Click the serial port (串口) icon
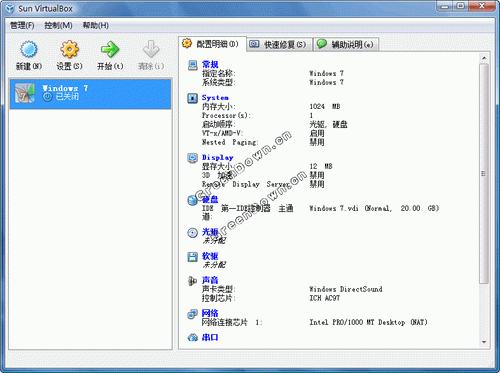This screenshot has width=500, height=373. tap(193, 338)
